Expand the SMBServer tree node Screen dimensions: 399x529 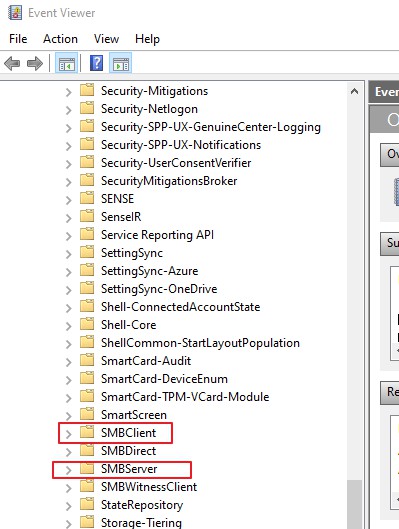point(68,470)
